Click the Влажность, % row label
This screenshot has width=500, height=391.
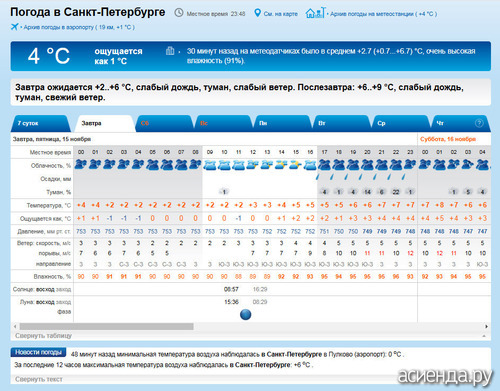(52, 277)
